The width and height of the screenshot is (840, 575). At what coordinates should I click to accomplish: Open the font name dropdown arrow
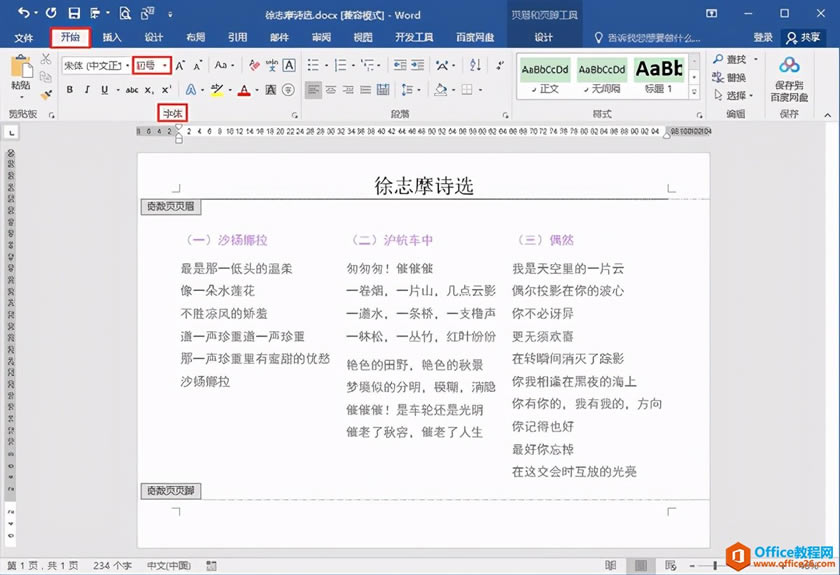tap(128, 65)
